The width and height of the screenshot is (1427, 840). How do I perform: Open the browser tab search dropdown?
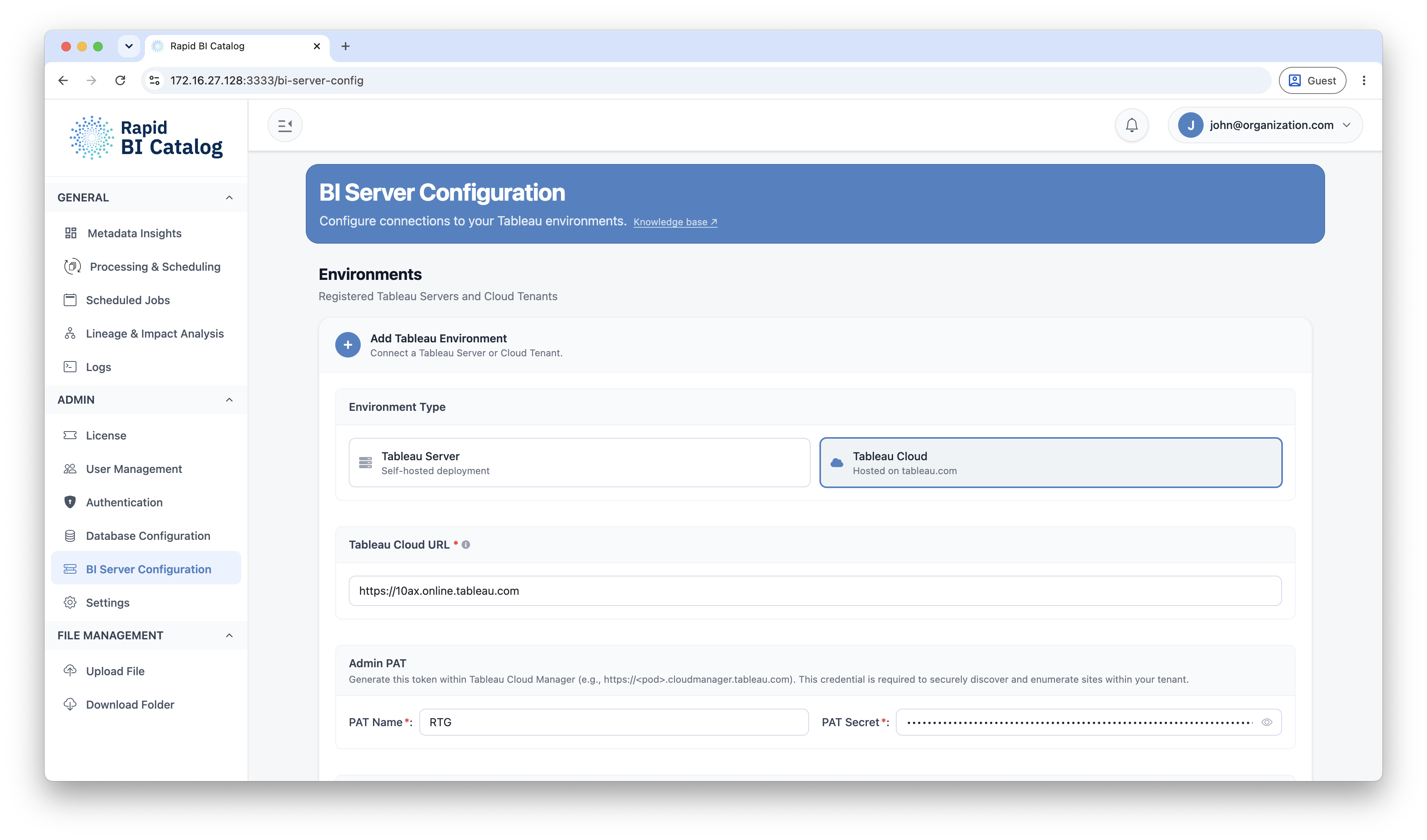tap(129, 46)
